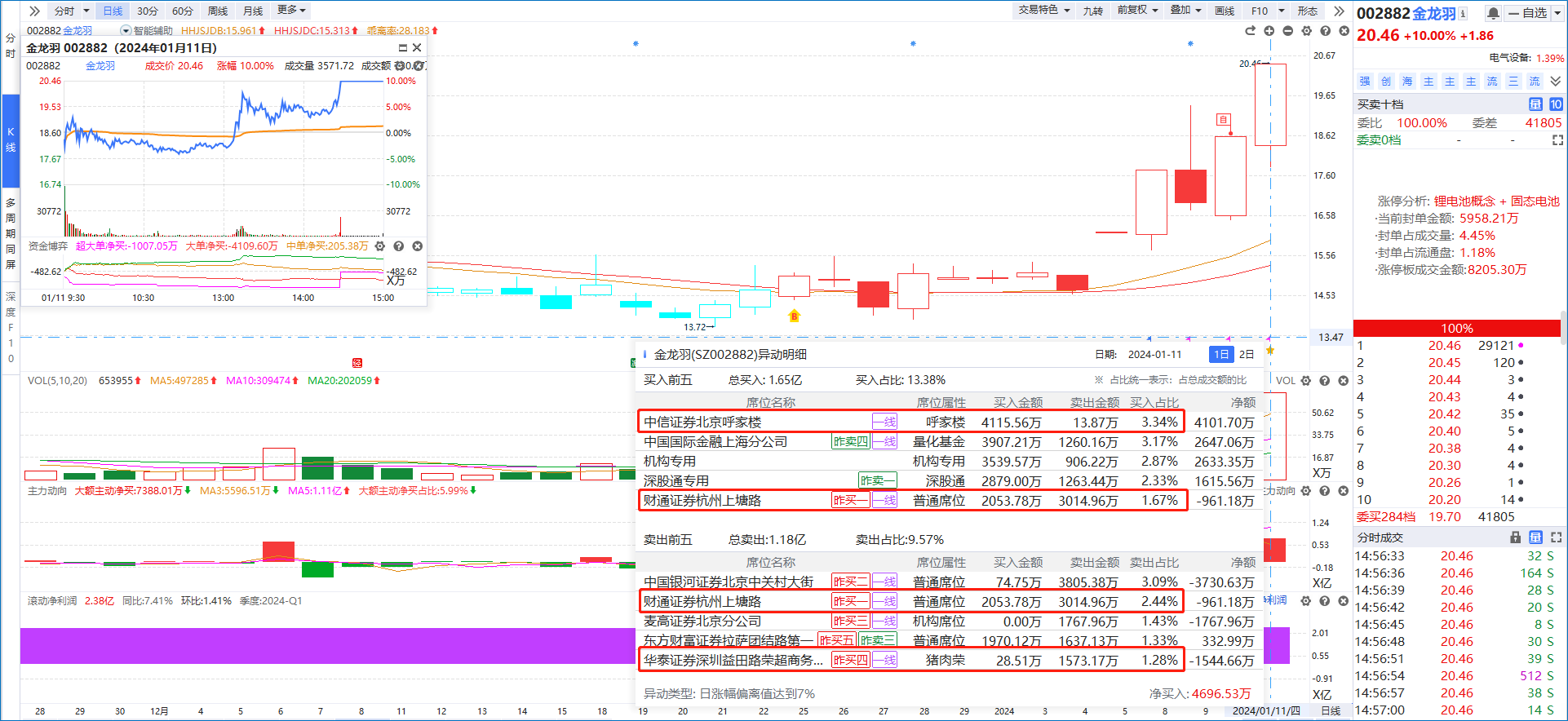1568x721 pixels.
Task: Zoom in K-line chart with plus icon
Action: (1269, 31)
